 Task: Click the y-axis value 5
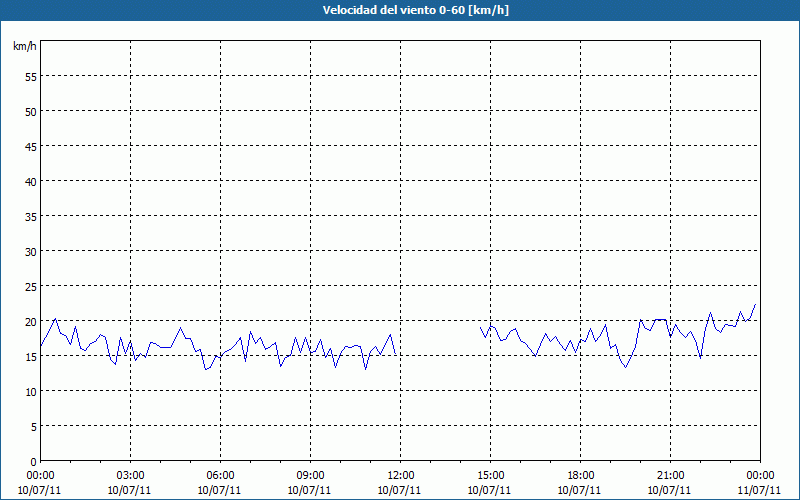tap(34, 427)
